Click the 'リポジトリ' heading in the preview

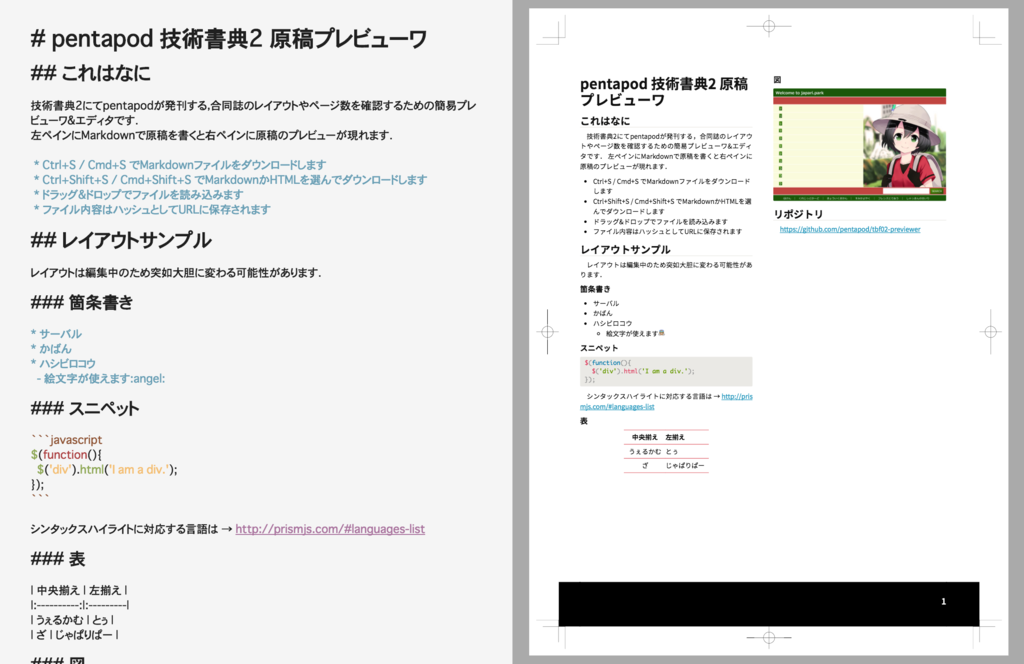point(798,214)
